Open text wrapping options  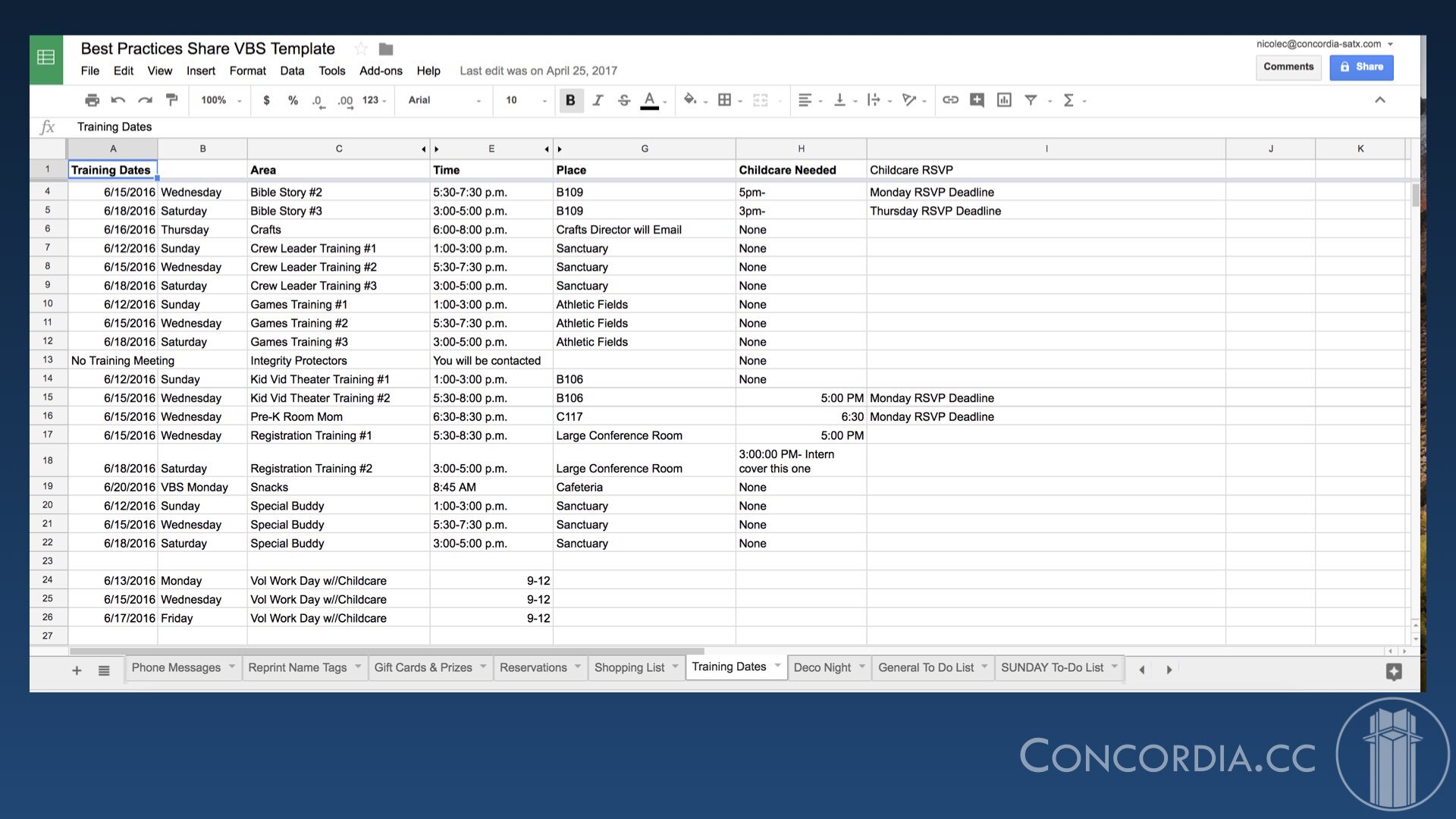[874, 100]
